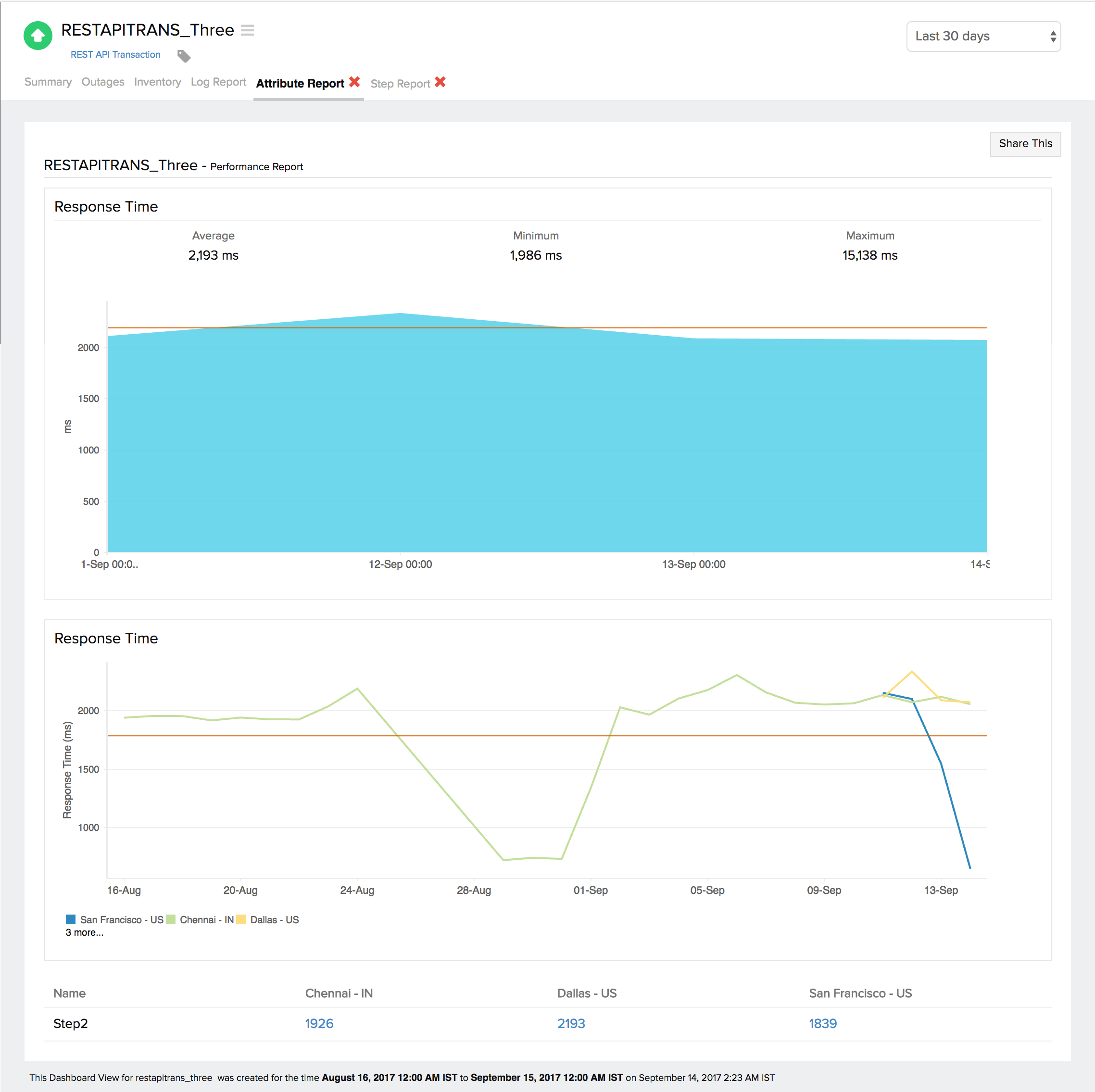Close the Attribute Report tab with red X
This screenshot has width=1095, height=1092.
[x=354, y=82]
